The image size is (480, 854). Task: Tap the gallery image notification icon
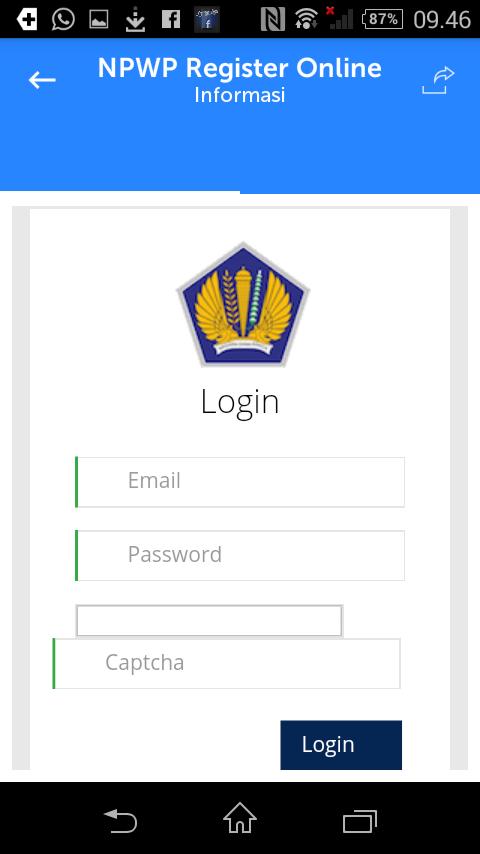(x=99, y=20)
